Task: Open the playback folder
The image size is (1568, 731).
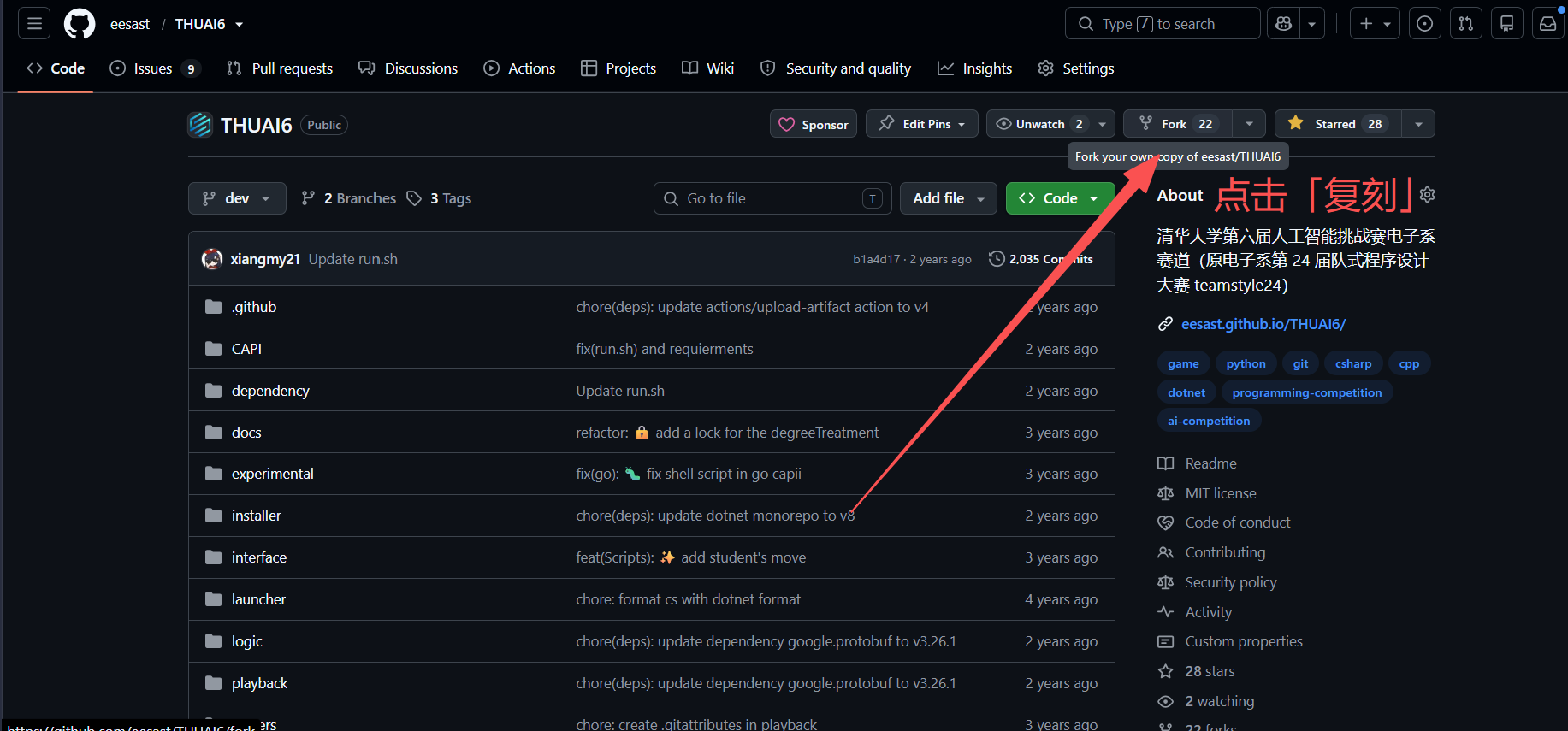Action: click(x=259, y=683)
